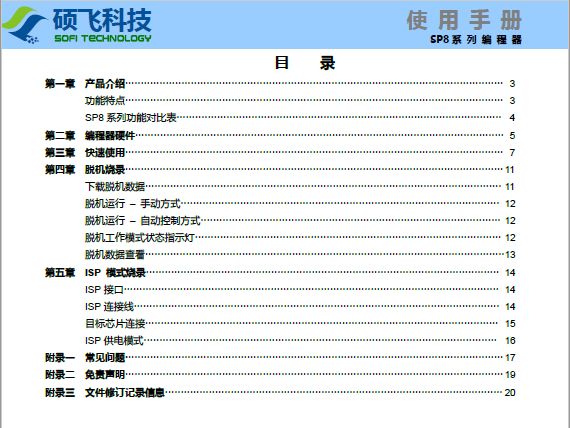The width and height of the screenshot is (570, 428).
Task: Jump to 第二章 编程器硬件
Action: point(280,136)
